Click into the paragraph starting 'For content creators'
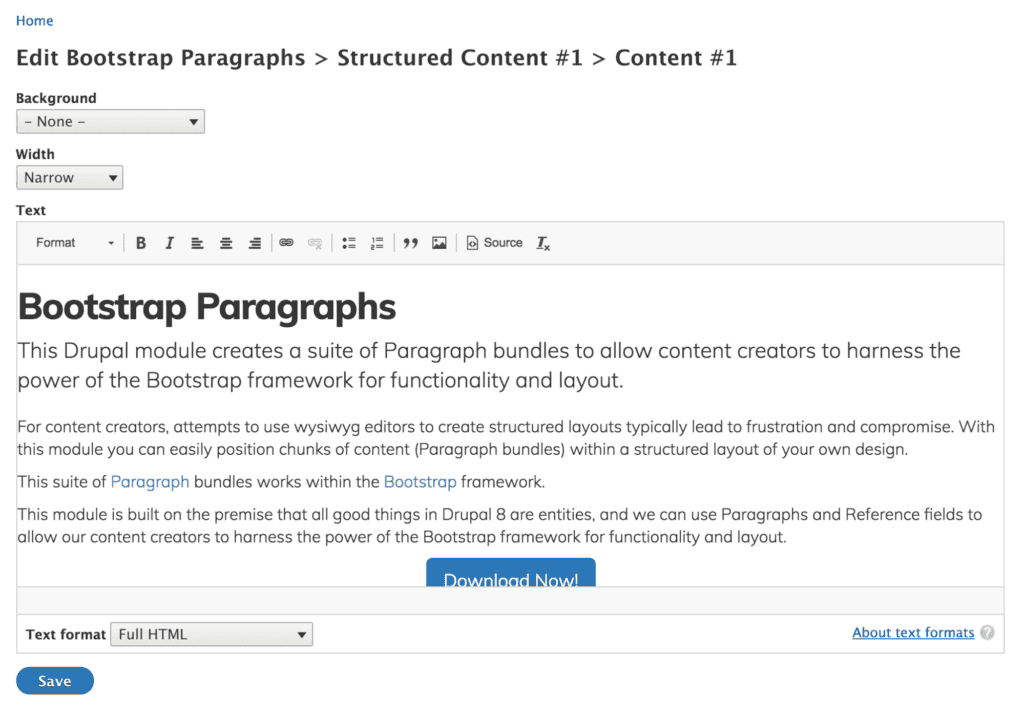This screenshot has width=1024, height=716. (x=506, y=438)
